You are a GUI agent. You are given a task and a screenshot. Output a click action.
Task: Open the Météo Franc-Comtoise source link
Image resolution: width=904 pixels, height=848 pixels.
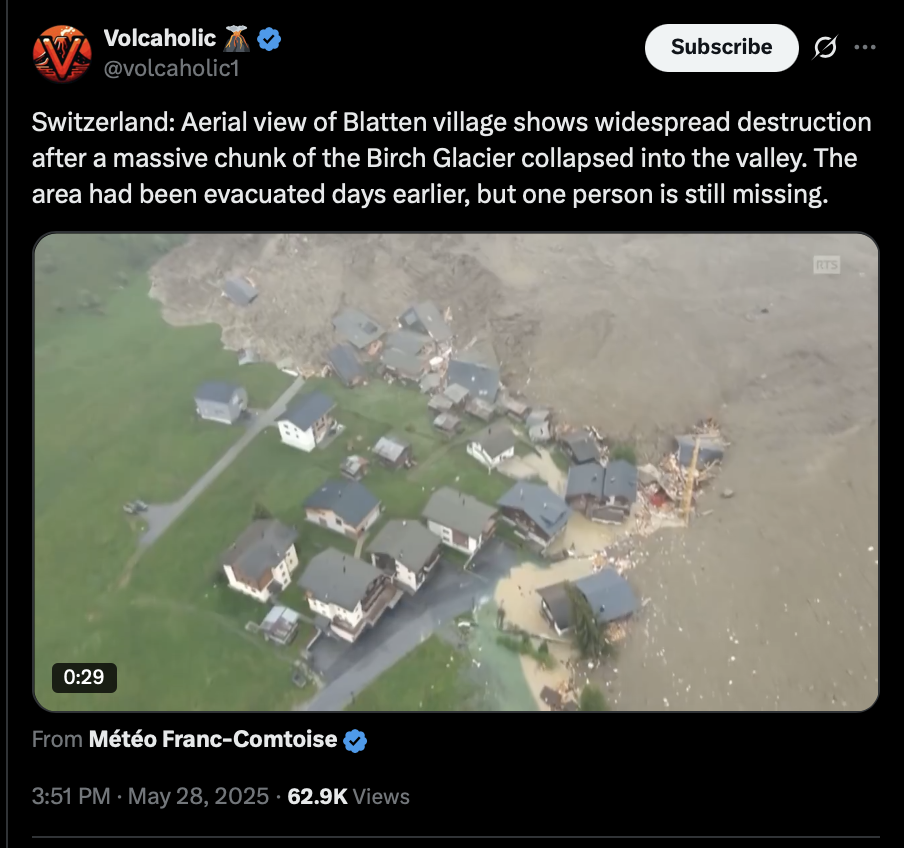(x=213, y=740)
